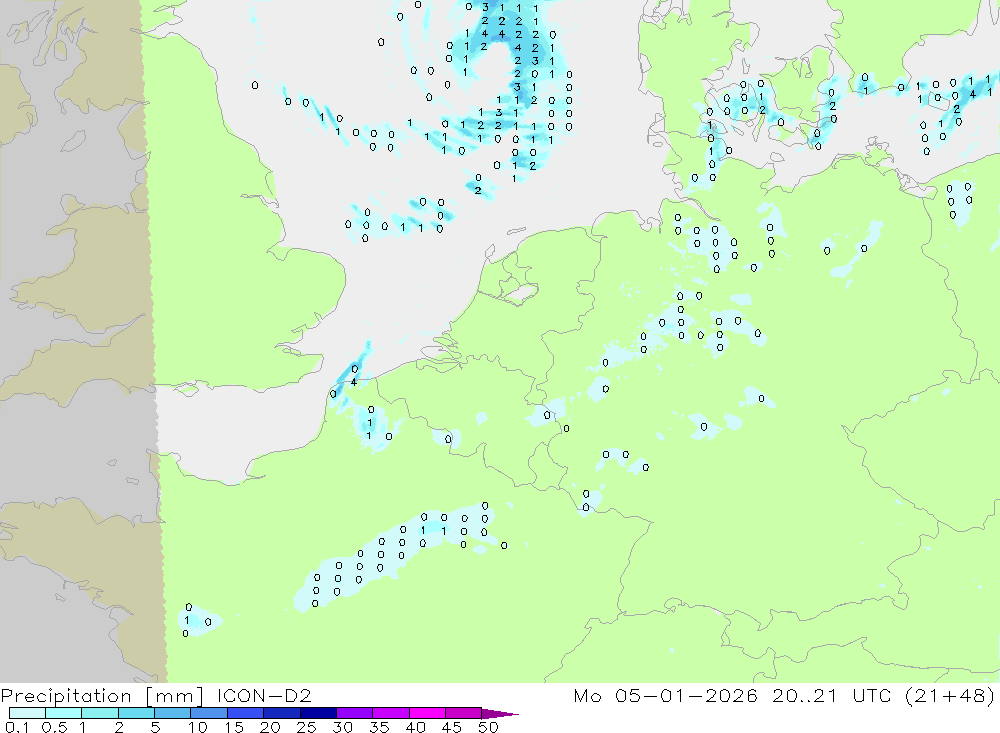Pick legend swatch between 10 and 15

[x=209, y=713]
